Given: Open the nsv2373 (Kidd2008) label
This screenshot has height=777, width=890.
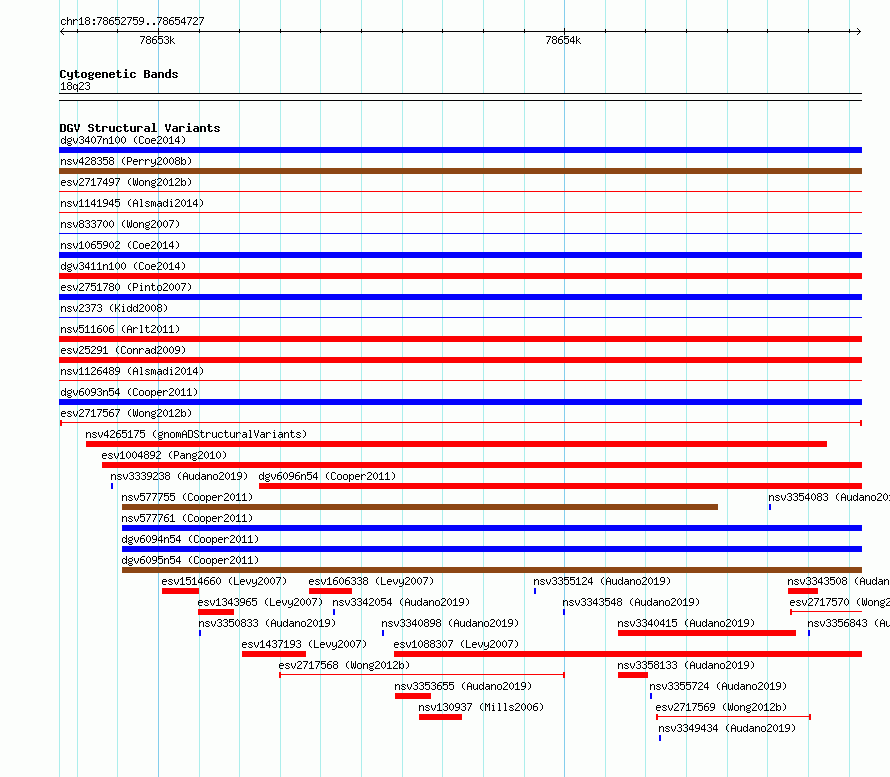Looking at the screenshot, I should (114, 308).
